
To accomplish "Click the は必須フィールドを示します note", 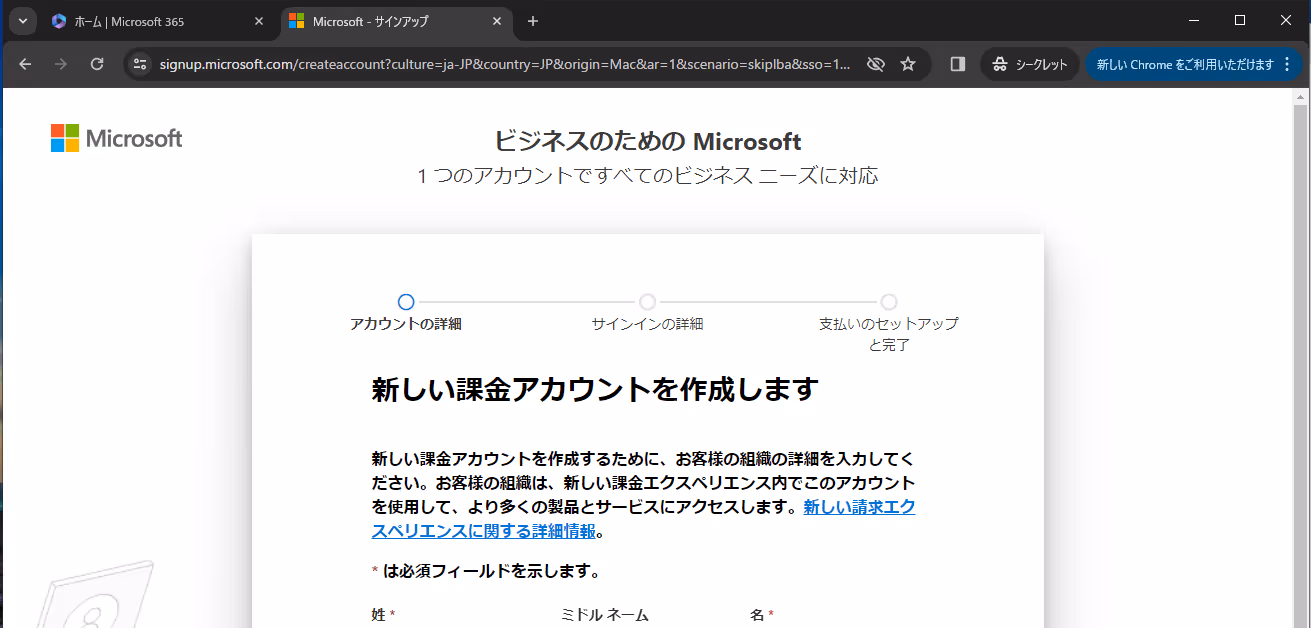I will [x=486, y=572].
